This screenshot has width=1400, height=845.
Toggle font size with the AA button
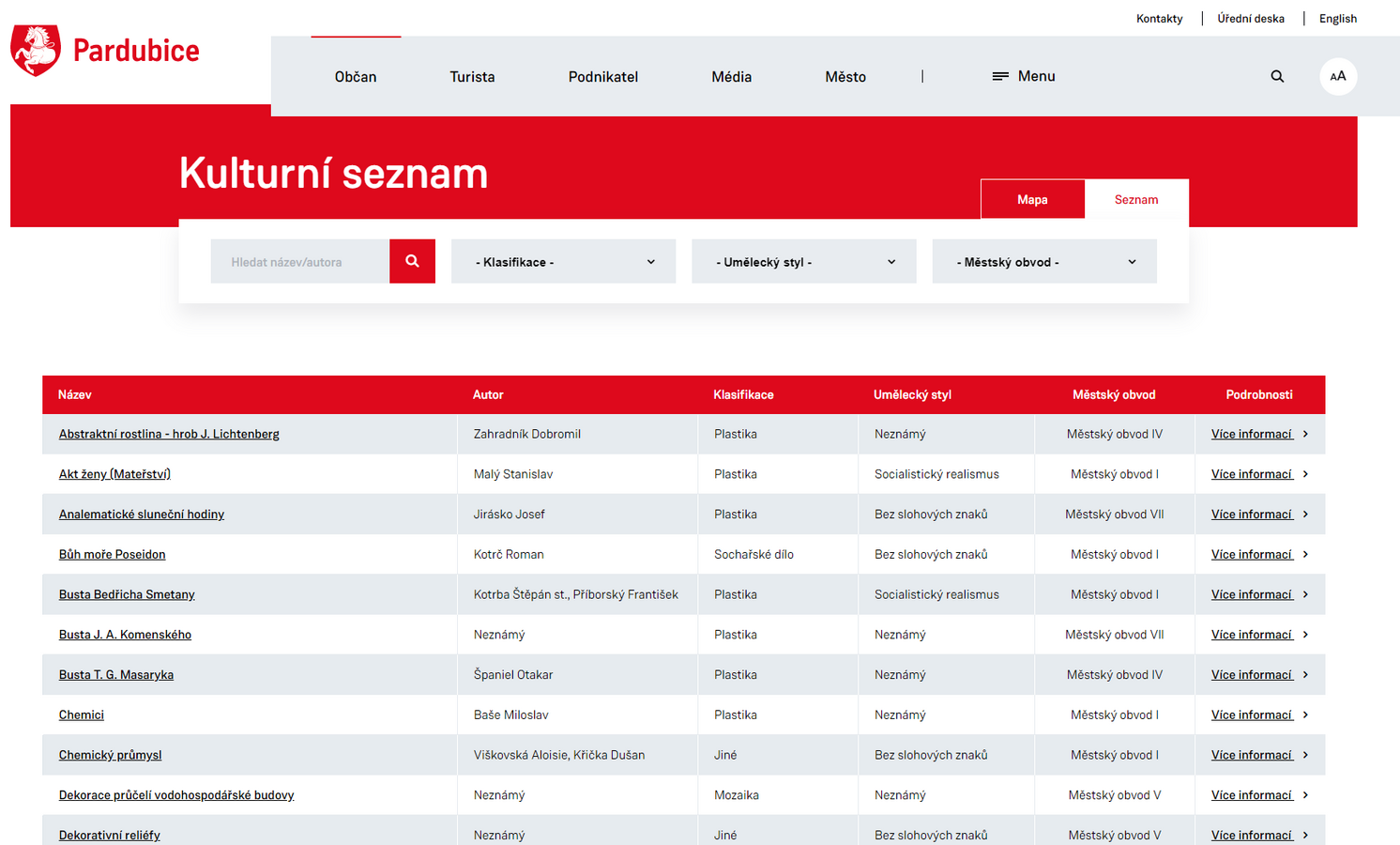[x=1338, y=76]
